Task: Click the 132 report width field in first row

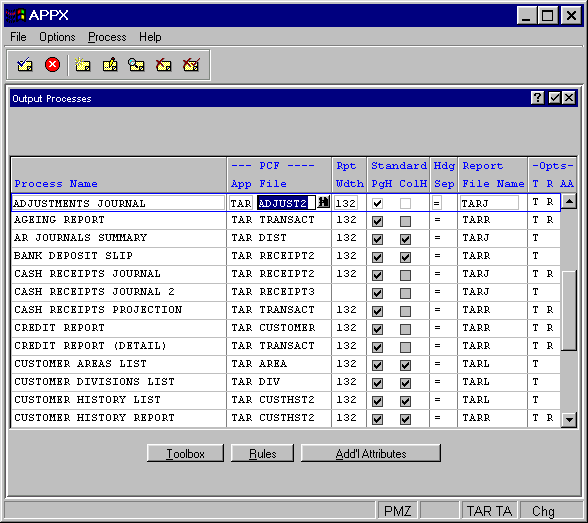Action: (x=345, y=203)
